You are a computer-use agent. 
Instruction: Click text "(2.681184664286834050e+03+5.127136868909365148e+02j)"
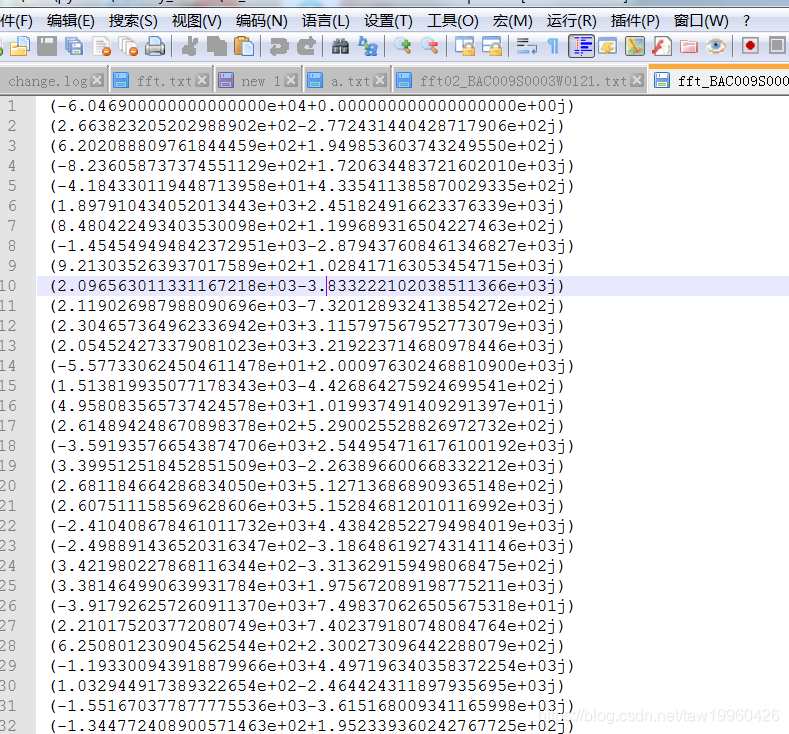(x=307, y=485)
